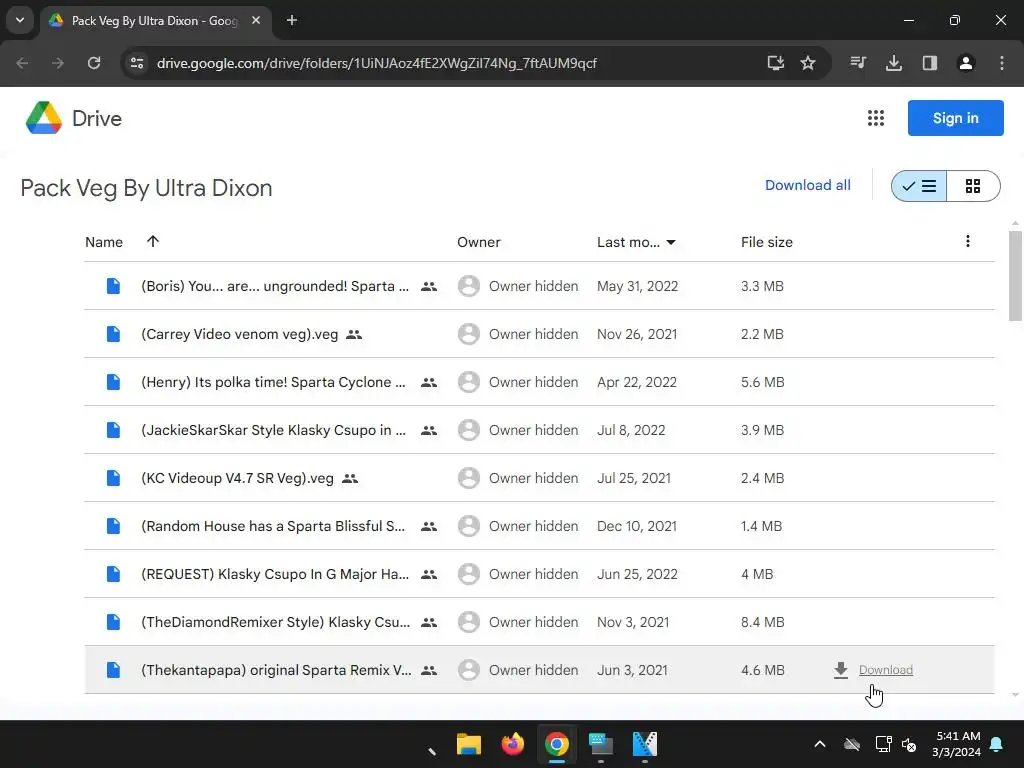1024x768 pixels.
Task: Close the Pack Veg By Ultra Dixon tab
Action: click(256, 20)
